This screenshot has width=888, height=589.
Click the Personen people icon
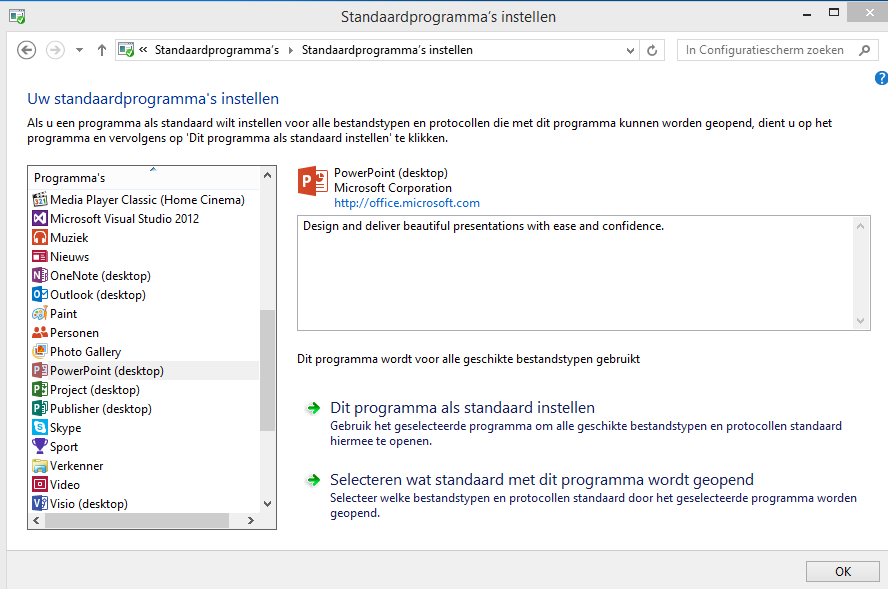[40, 332]
